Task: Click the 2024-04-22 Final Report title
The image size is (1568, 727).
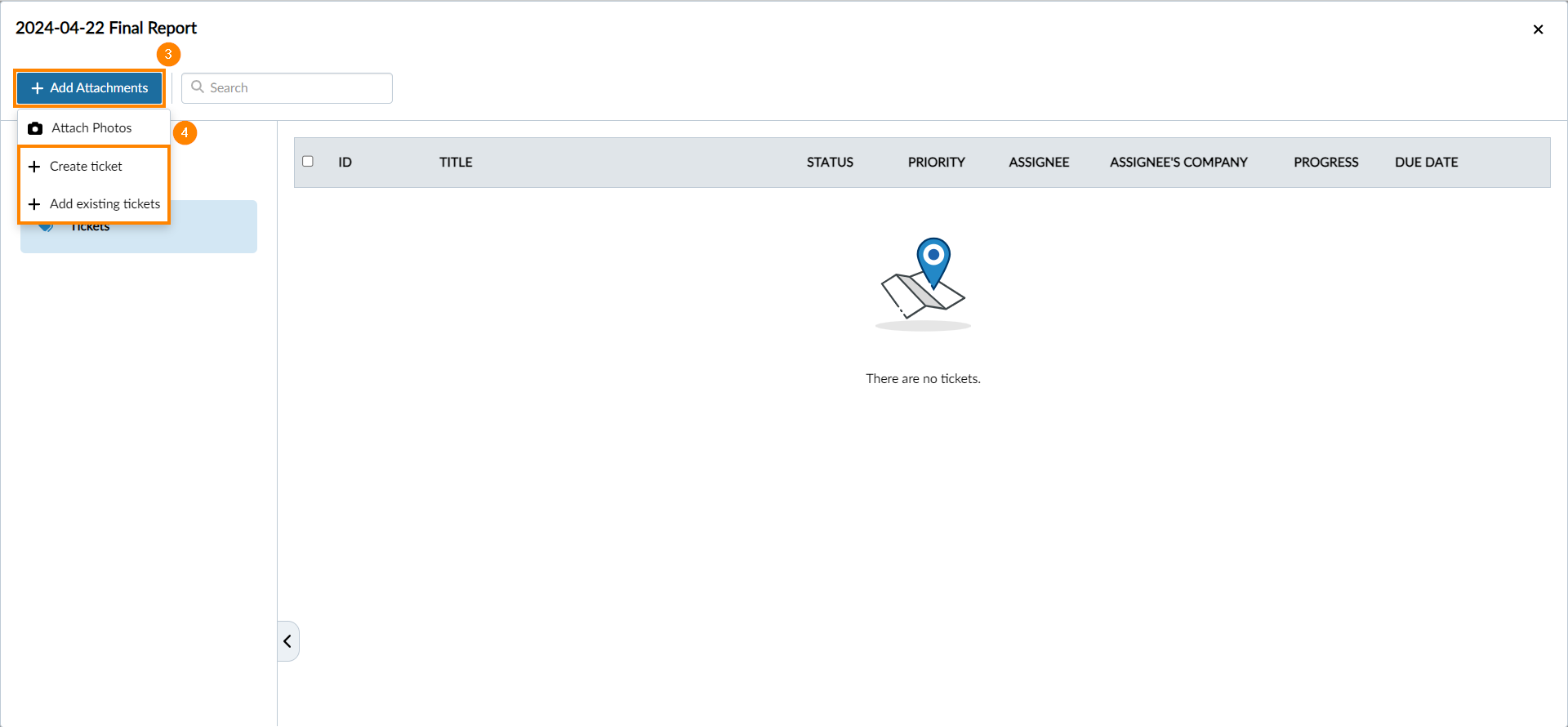Action: [x=106, y=28]
